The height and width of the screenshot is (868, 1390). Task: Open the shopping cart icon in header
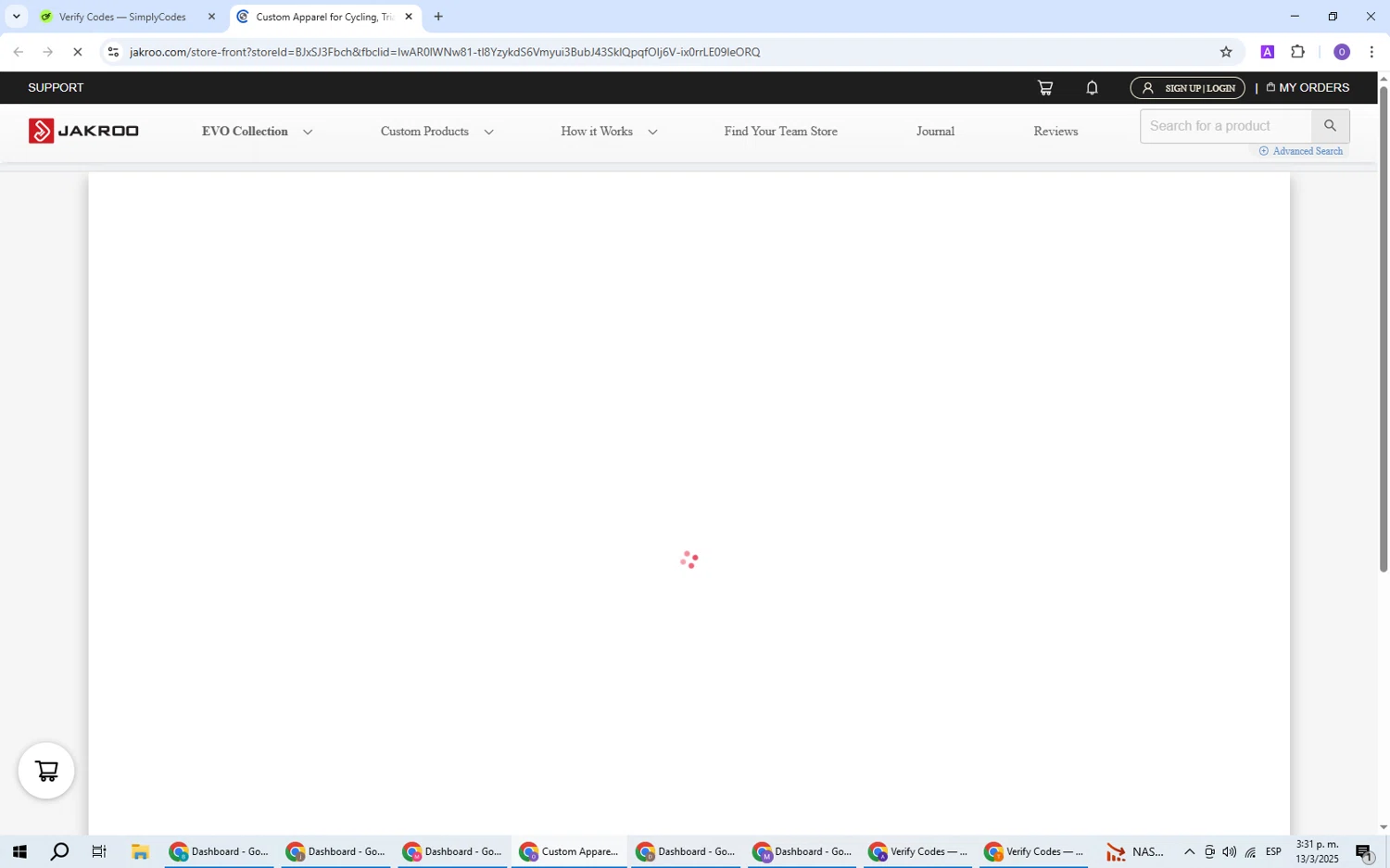[1044, 88]
